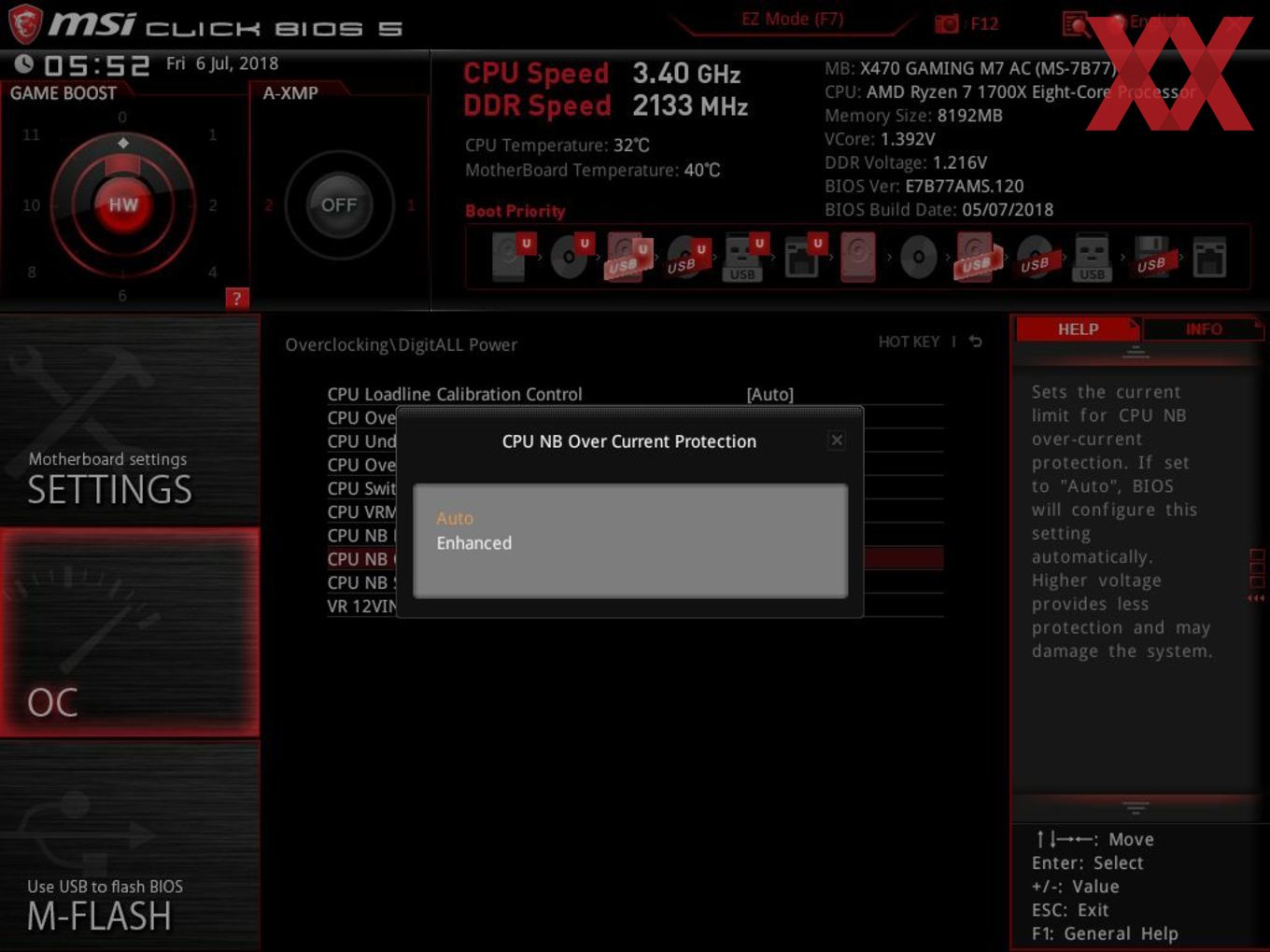Click the CPU Temperature 32°C reading
The height and width of the screenshot is (952, 1270).
click(x=557, y=145)
